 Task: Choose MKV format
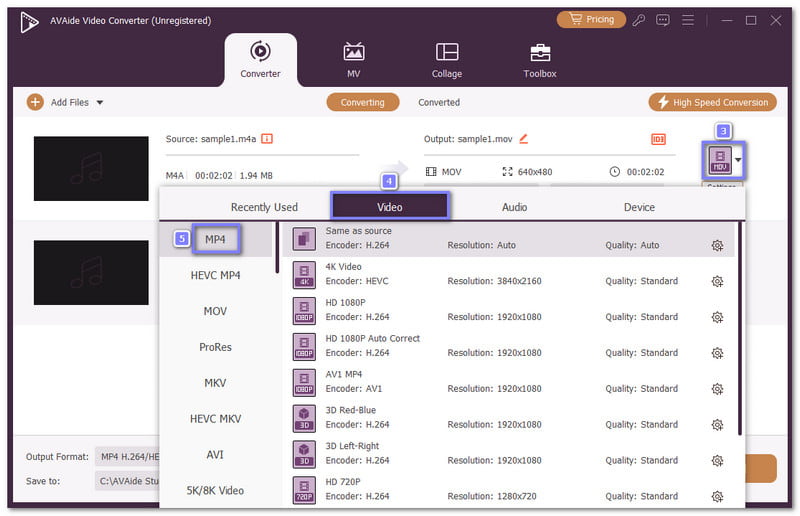[x=215, y=383]
